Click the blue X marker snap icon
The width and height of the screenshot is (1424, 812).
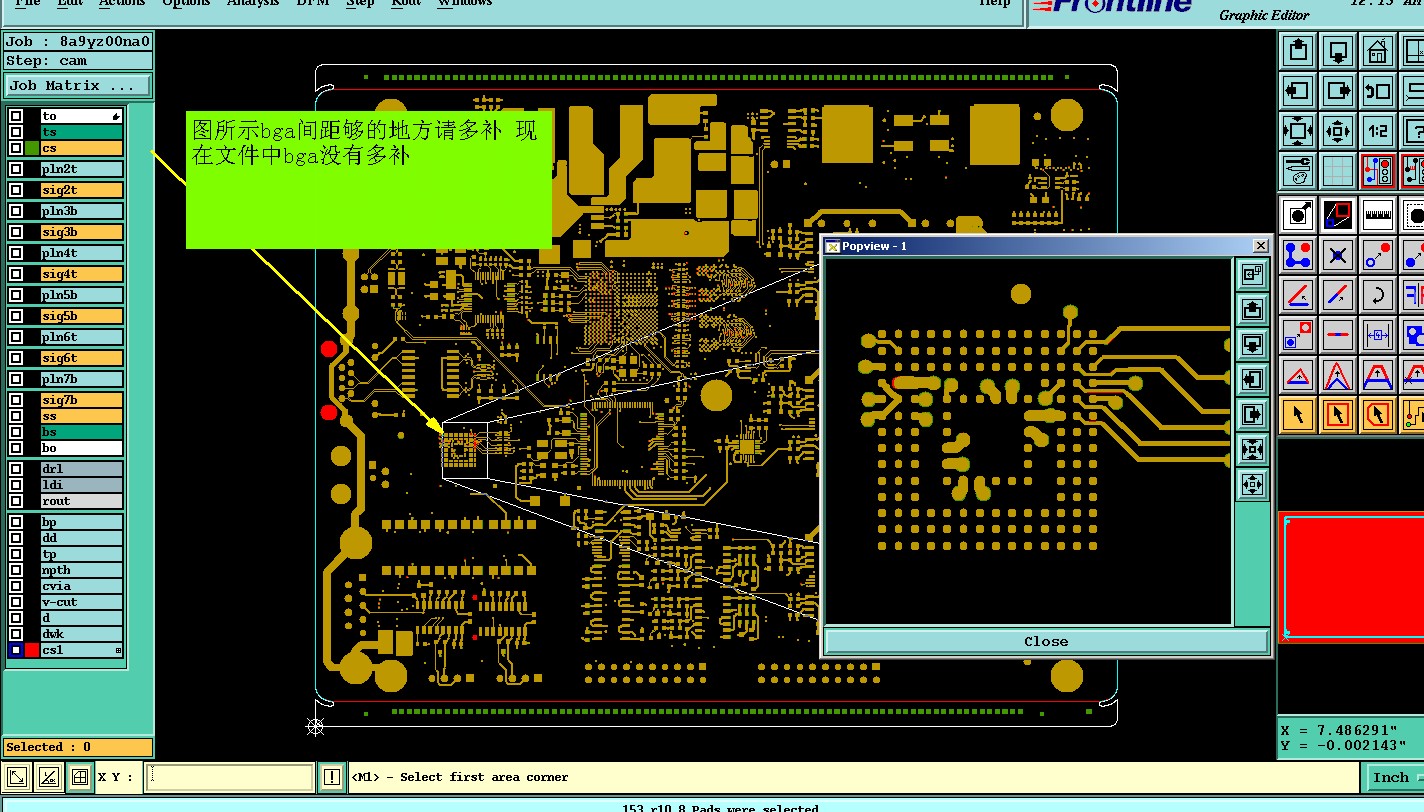pyautogui.click(x=1338, y=254)
